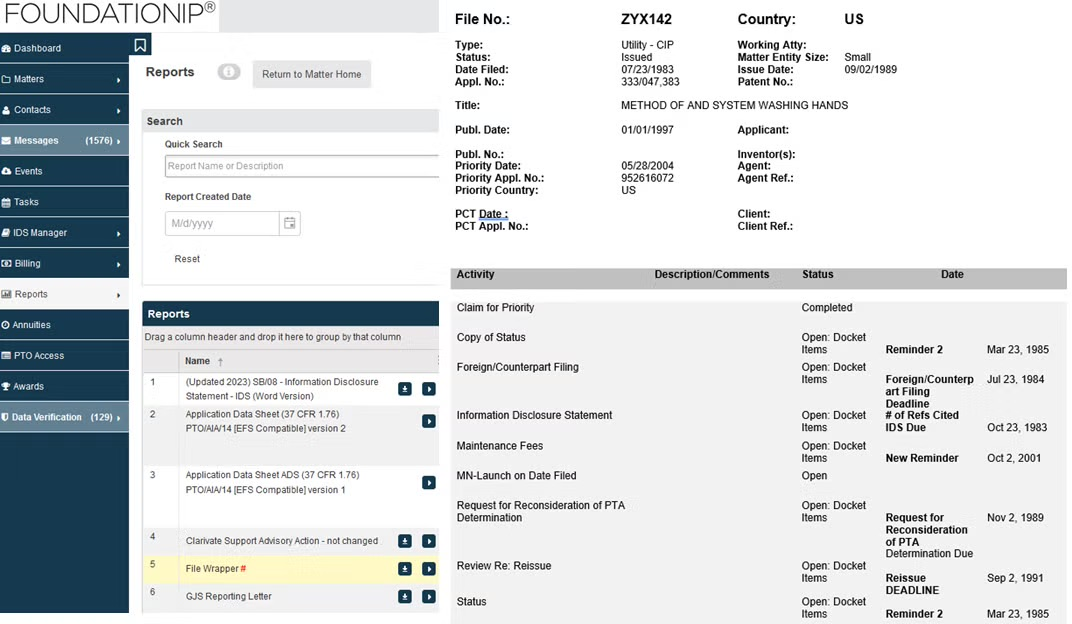Download the GJS Reporting Letter
The height and width of the screenshot is (624, 1072).
coord(405,597)
